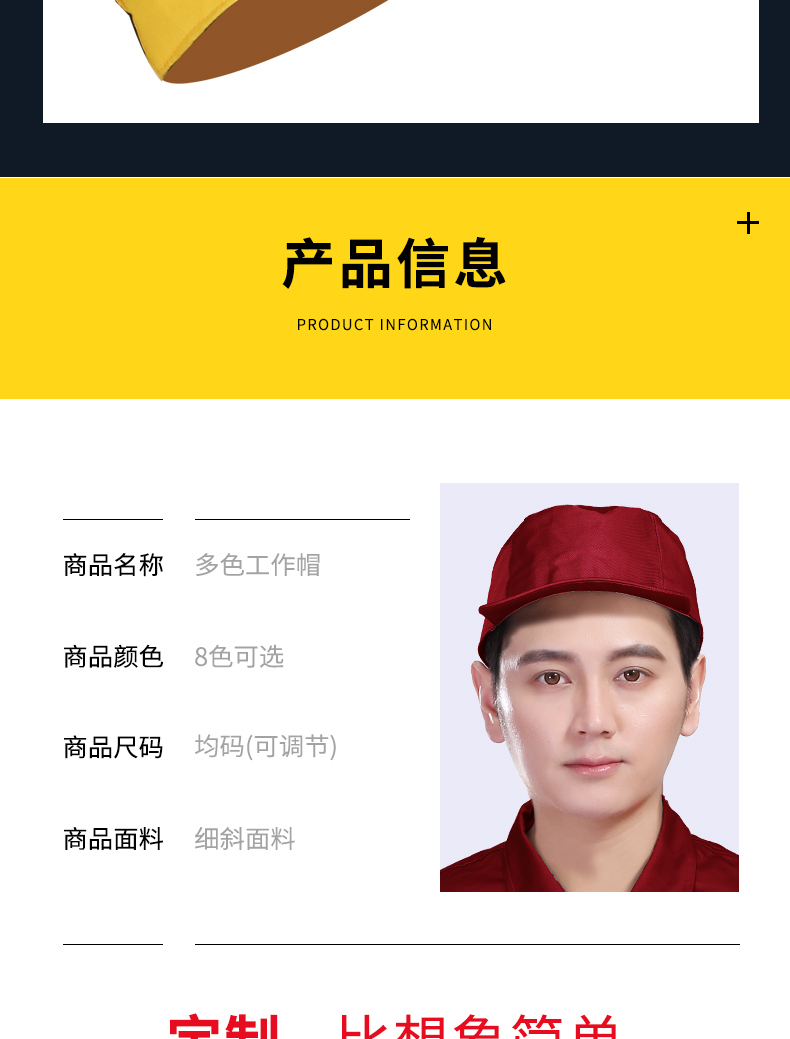Click the PRODUCT INFORMATION subtitle
790x1039 pixels.
pyautogui.click(x=395, y=325)
